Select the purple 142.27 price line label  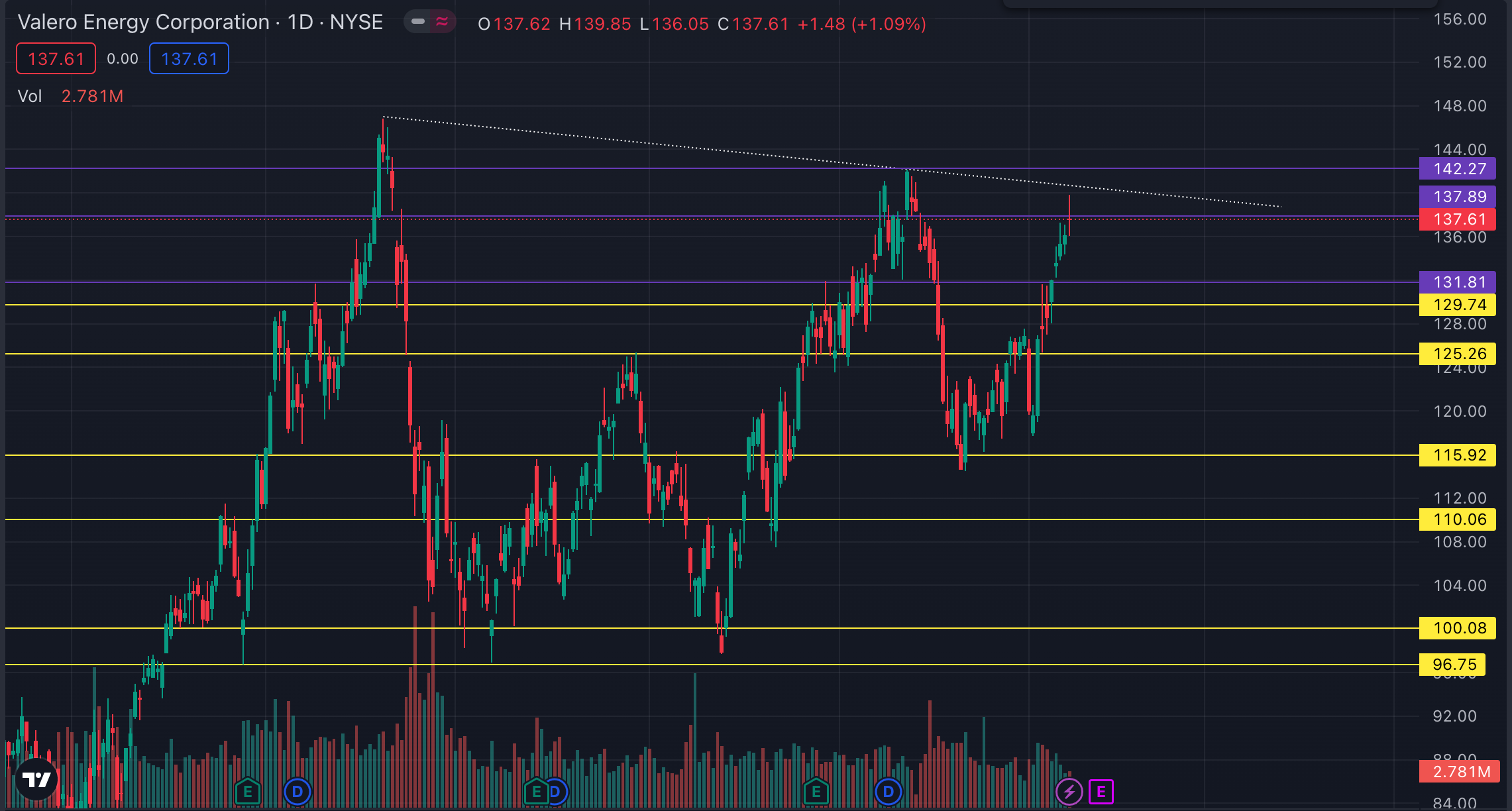(1458, 169)
